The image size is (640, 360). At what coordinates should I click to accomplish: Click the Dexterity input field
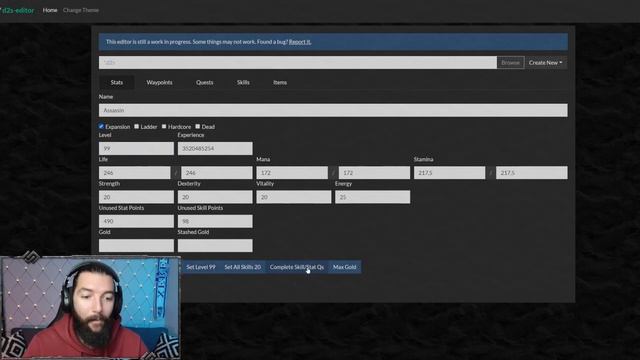[x=215, y=197]
